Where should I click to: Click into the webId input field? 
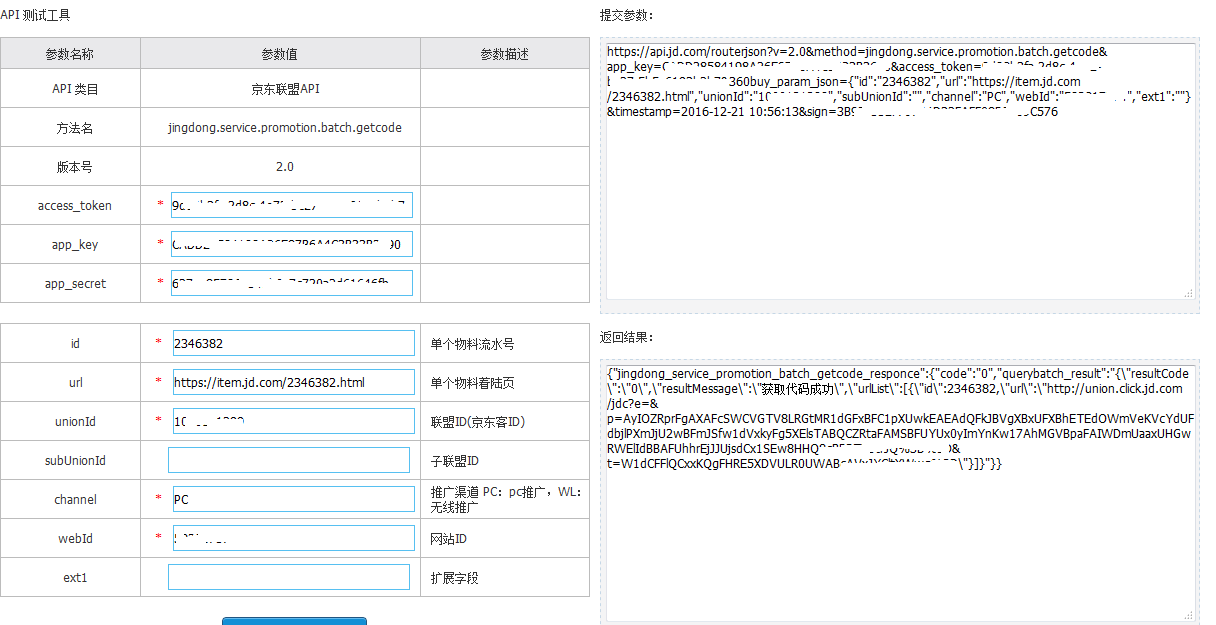click(x=293, y=538)
